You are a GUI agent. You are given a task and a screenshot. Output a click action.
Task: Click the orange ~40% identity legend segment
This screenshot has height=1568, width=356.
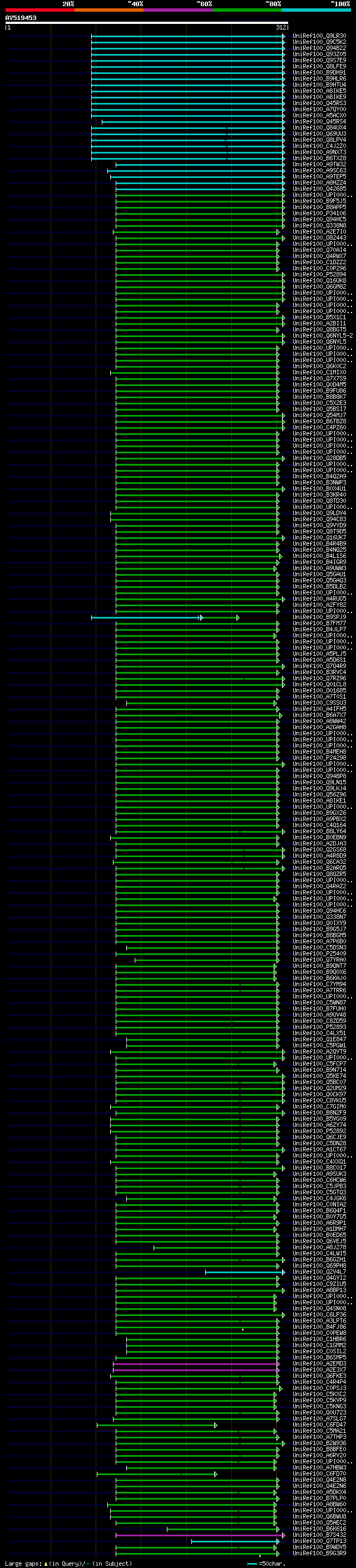[109, 10]
